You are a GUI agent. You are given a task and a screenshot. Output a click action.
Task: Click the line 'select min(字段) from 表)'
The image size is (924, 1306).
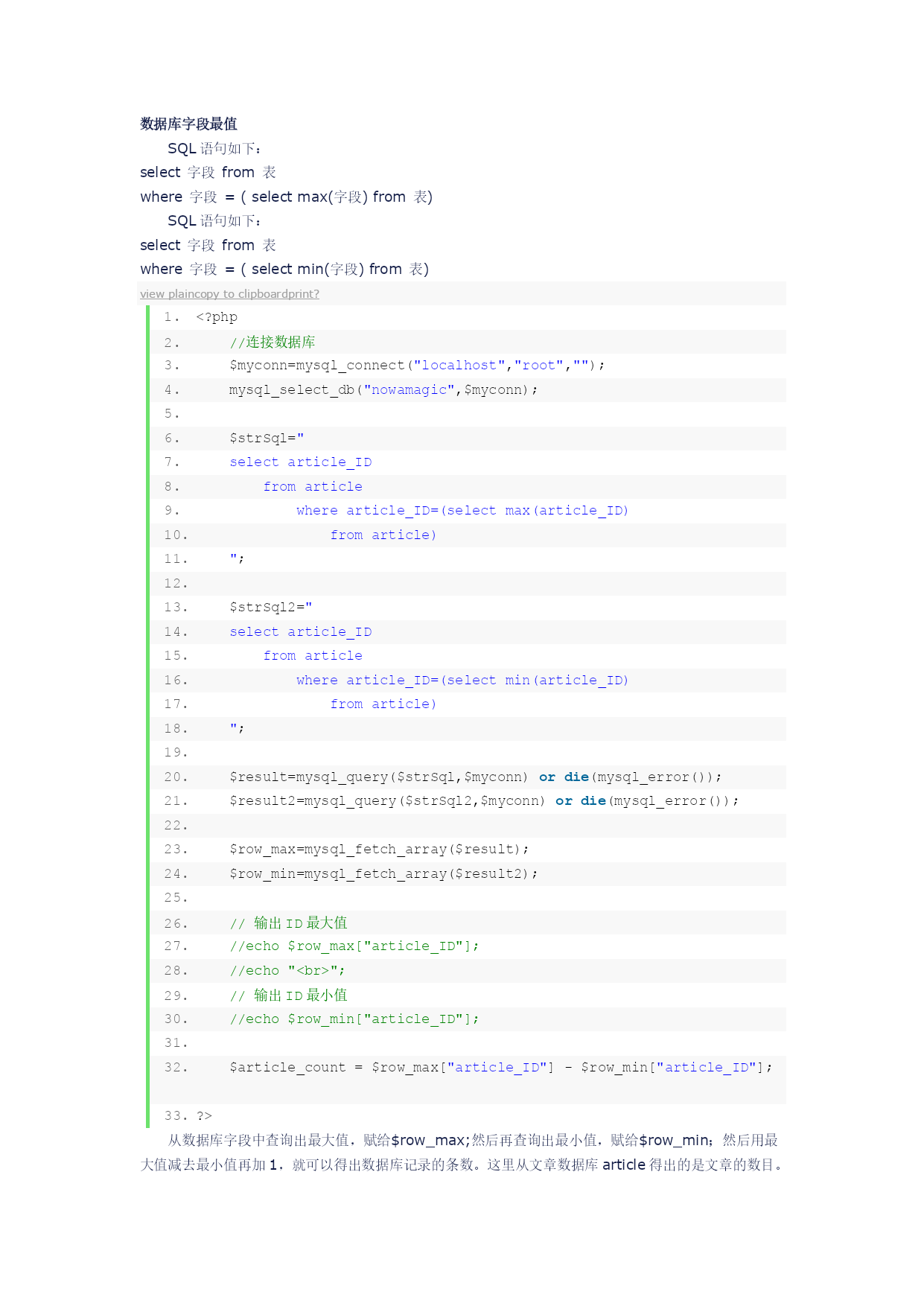point(284,269)
